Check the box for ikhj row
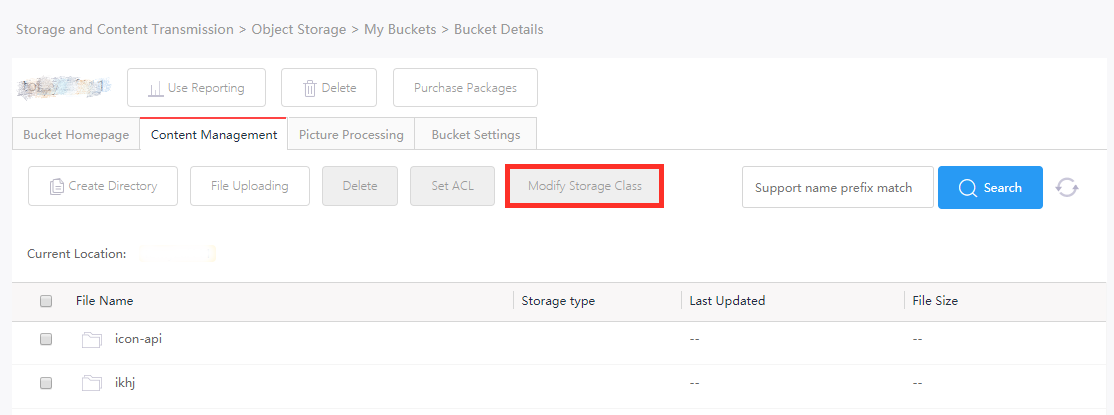 click(46, 384)
